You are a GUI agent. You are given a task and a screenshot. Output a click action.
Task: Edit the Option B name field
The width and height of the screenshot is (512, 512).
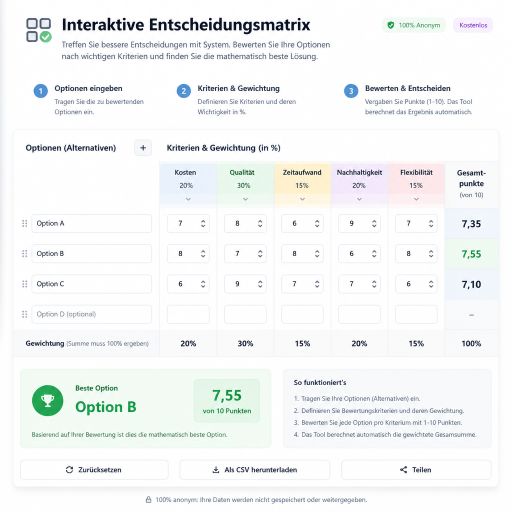point(91,254)
